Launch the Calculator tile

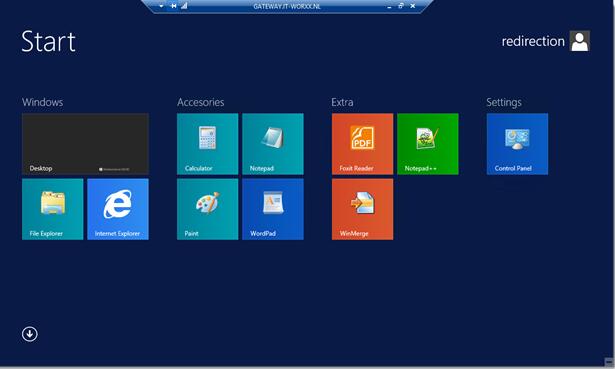click(207, 144)
